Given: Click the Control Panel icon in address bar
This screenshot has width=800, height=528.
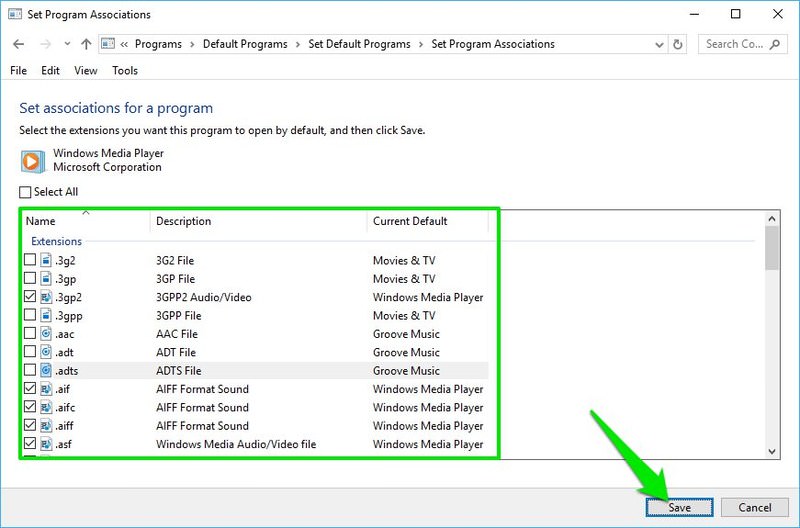Looking at the screenshot, I should click(x=108, y=44).
